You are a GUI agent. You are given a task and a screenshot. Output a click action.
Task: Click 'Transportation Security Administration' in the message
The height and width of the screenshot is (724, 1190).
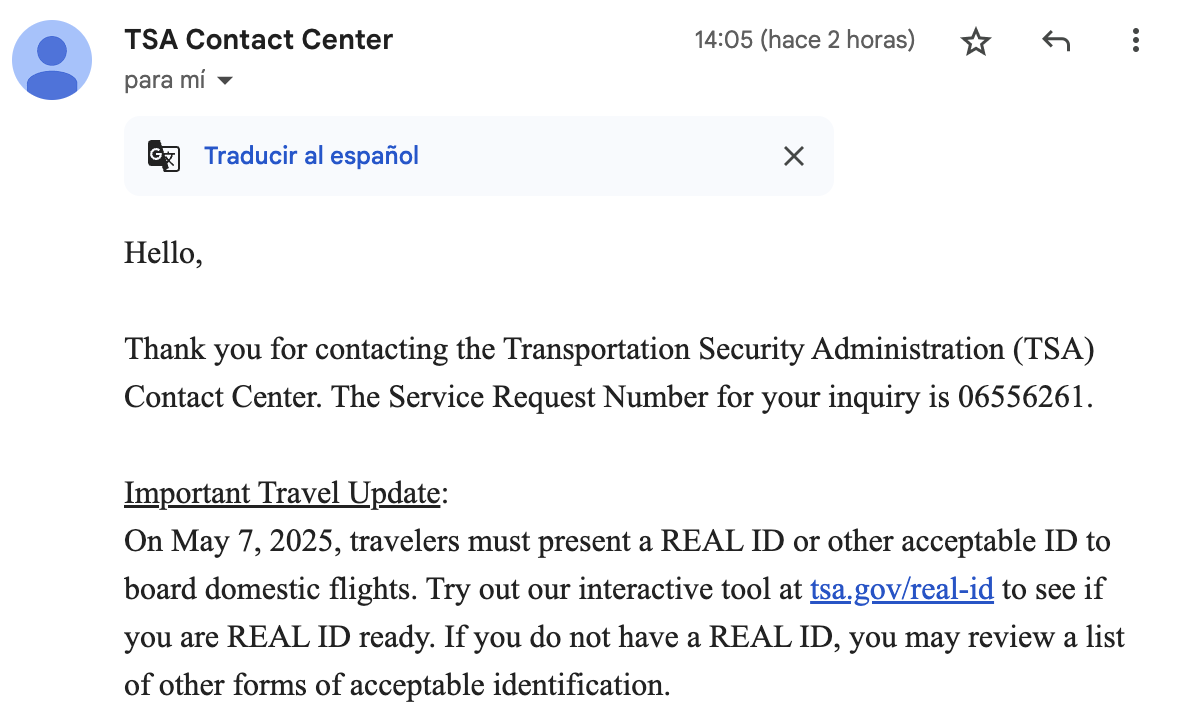754,349
